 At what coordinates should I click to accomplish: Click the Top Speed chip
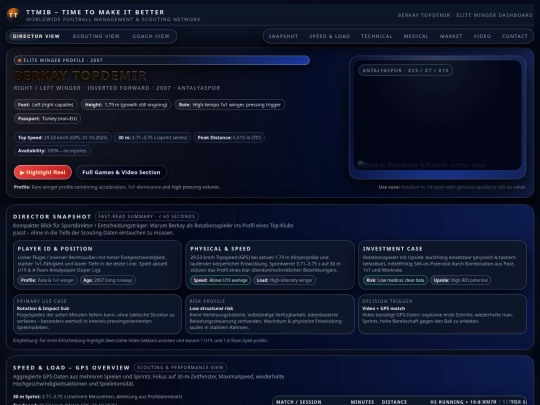tap(62, 137)
